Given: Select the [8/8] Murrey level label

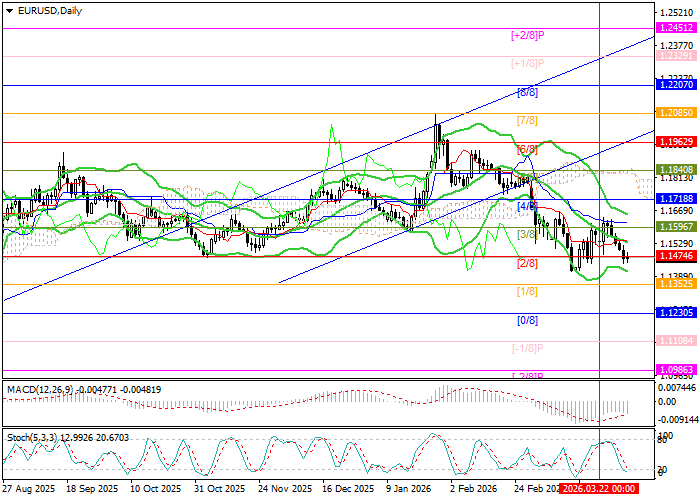Looking at the screenshot, I should [527, 92].
